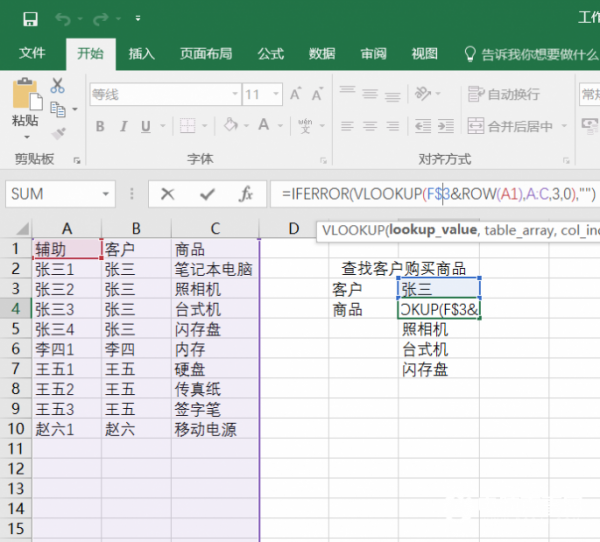This screenshot has width=600, height=542.
Task: Click the Copy icon
Action: click(58, 109)
